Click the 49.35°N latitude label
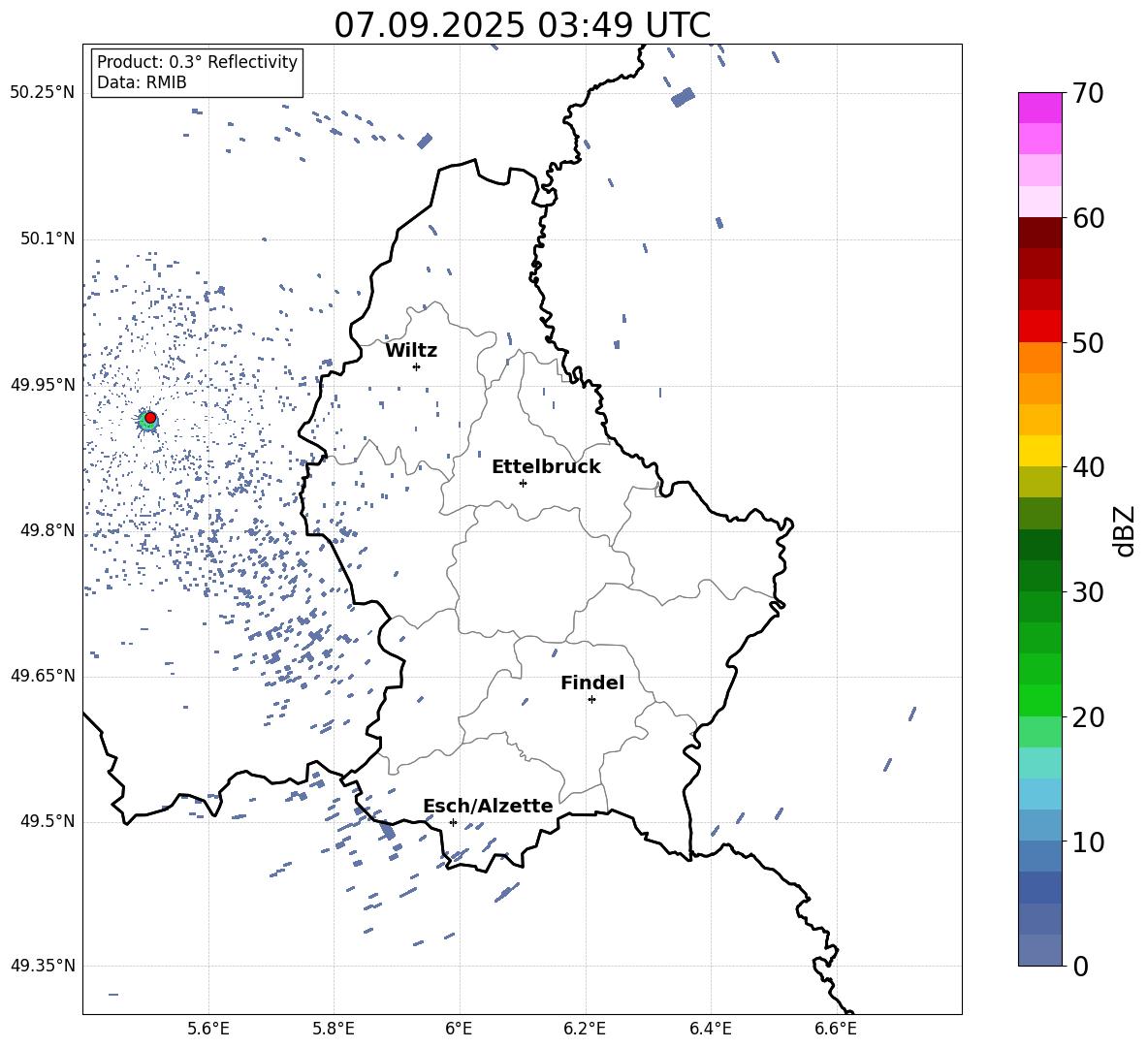The image size is (1148, 1048). 43,966
